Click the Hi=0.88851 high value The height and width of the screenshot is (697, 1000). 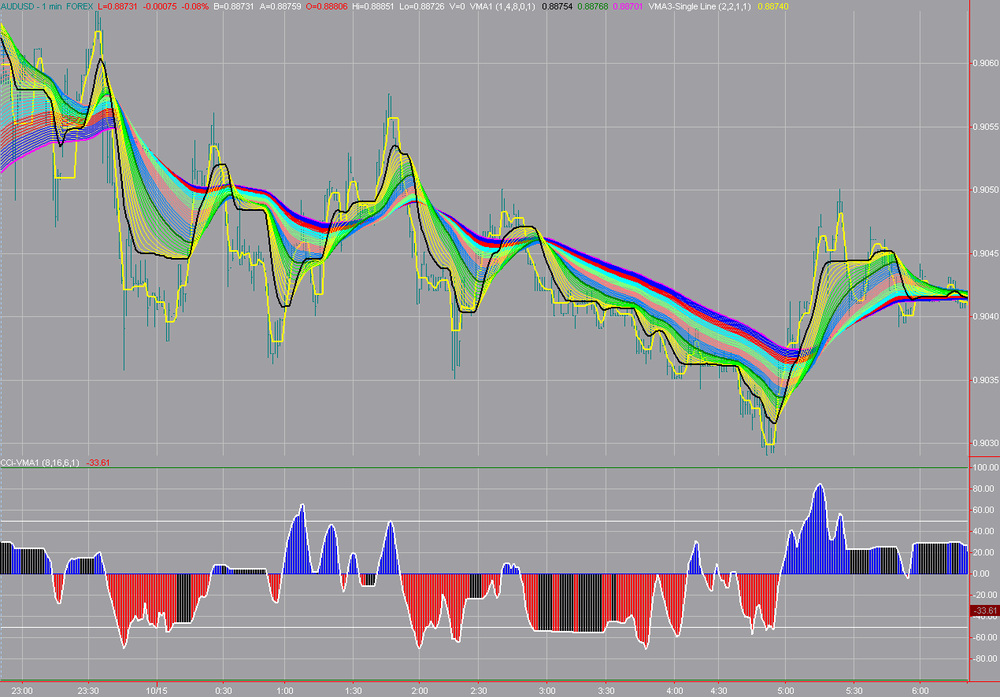(x=373, y=6)
